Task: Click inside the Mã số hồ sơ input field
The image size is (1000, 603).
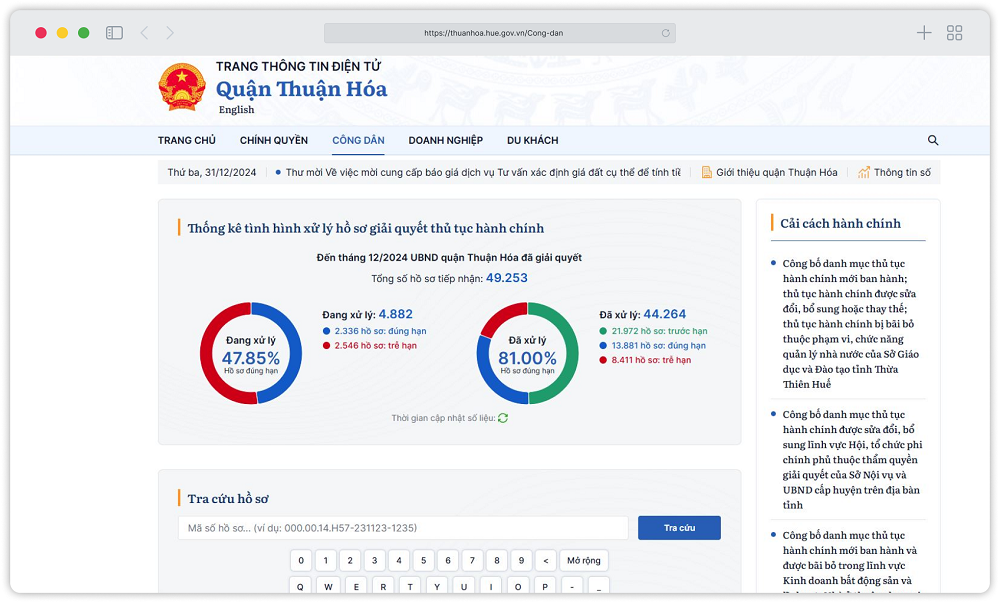Action: [400, 527]
